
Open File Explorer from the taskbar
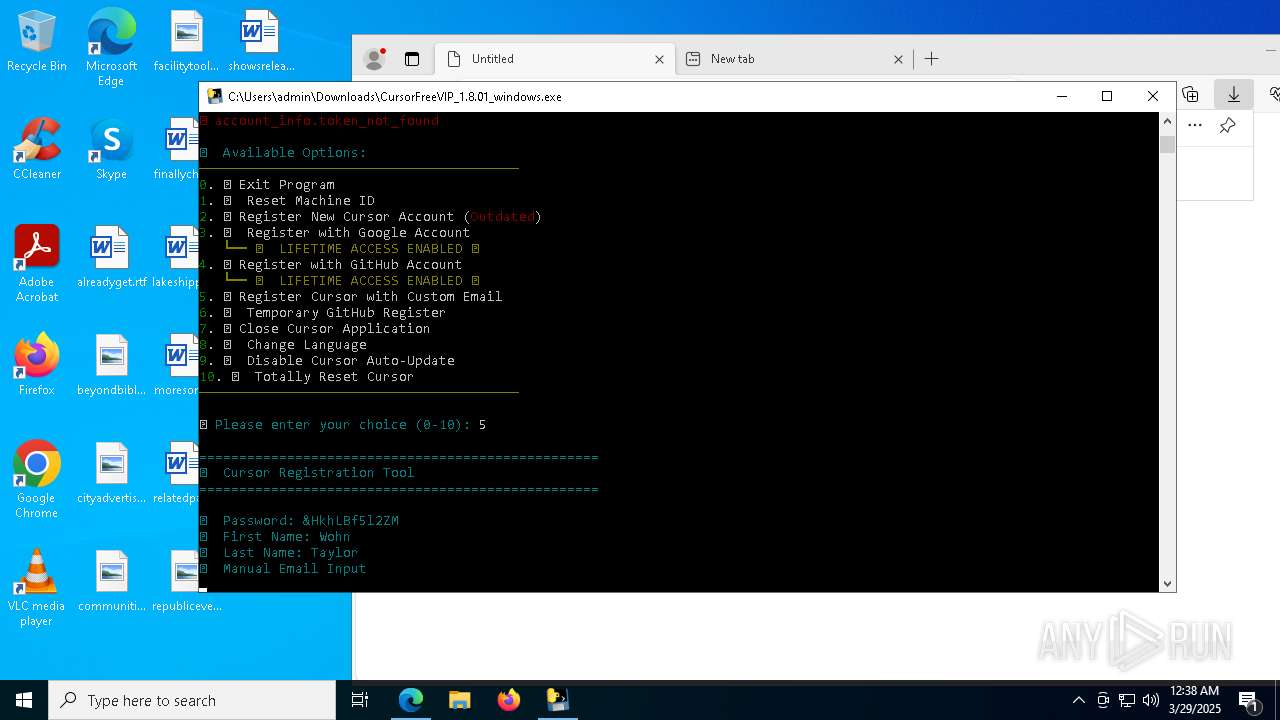[460, 700]
